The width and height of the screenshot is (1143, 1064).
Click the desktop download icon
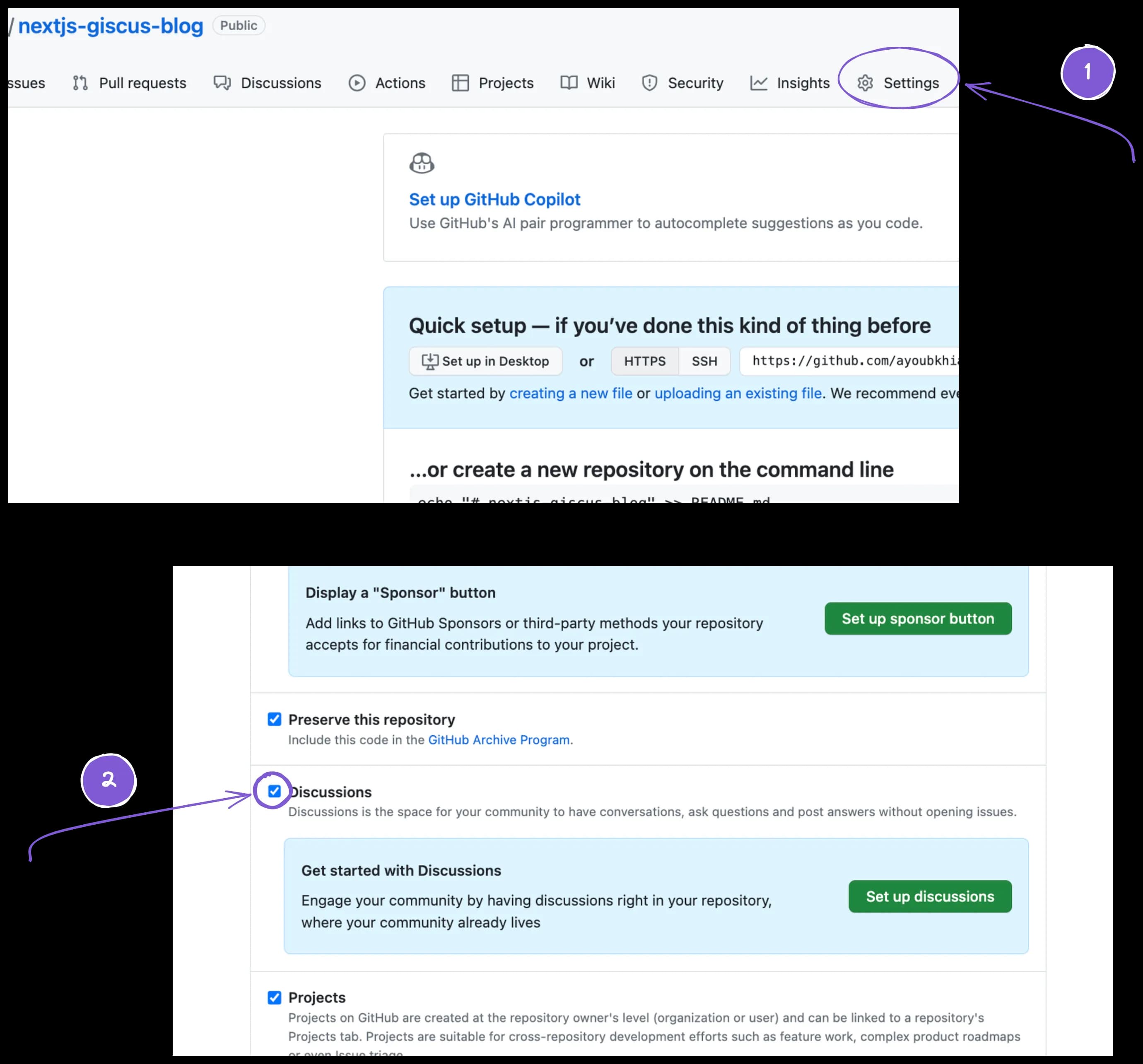[430, 361]
